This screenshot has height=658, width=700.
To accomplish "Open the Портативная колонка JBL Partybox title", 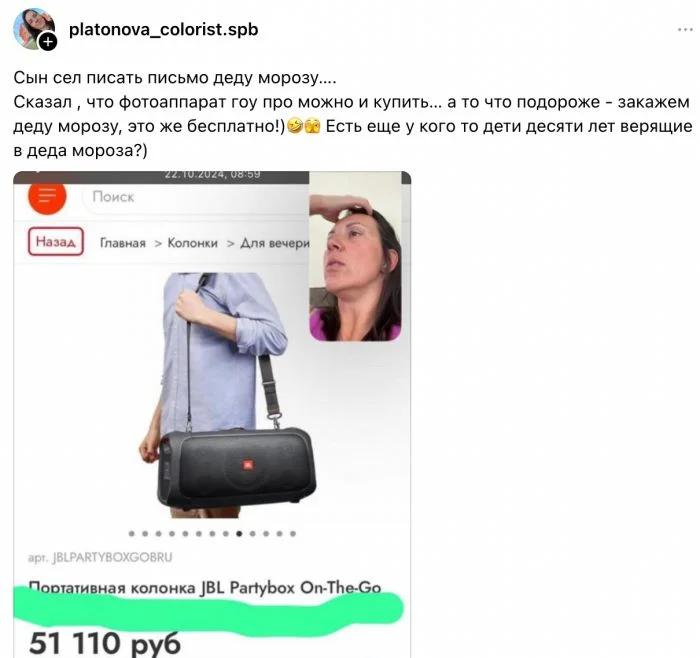I will (x=204, y=587).
